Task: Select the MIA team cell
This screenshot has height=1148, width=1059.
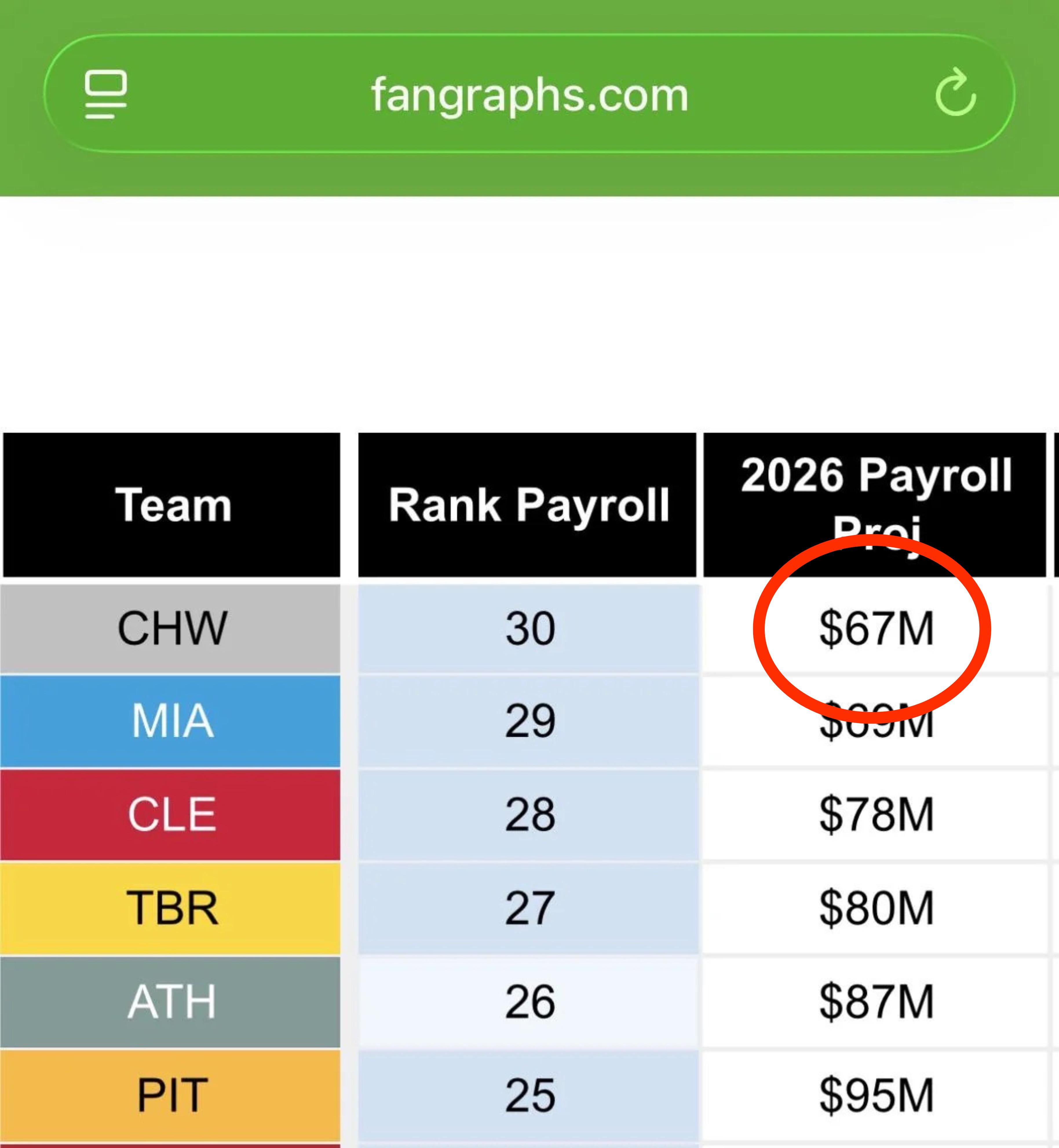Action: tap(171, 721)
